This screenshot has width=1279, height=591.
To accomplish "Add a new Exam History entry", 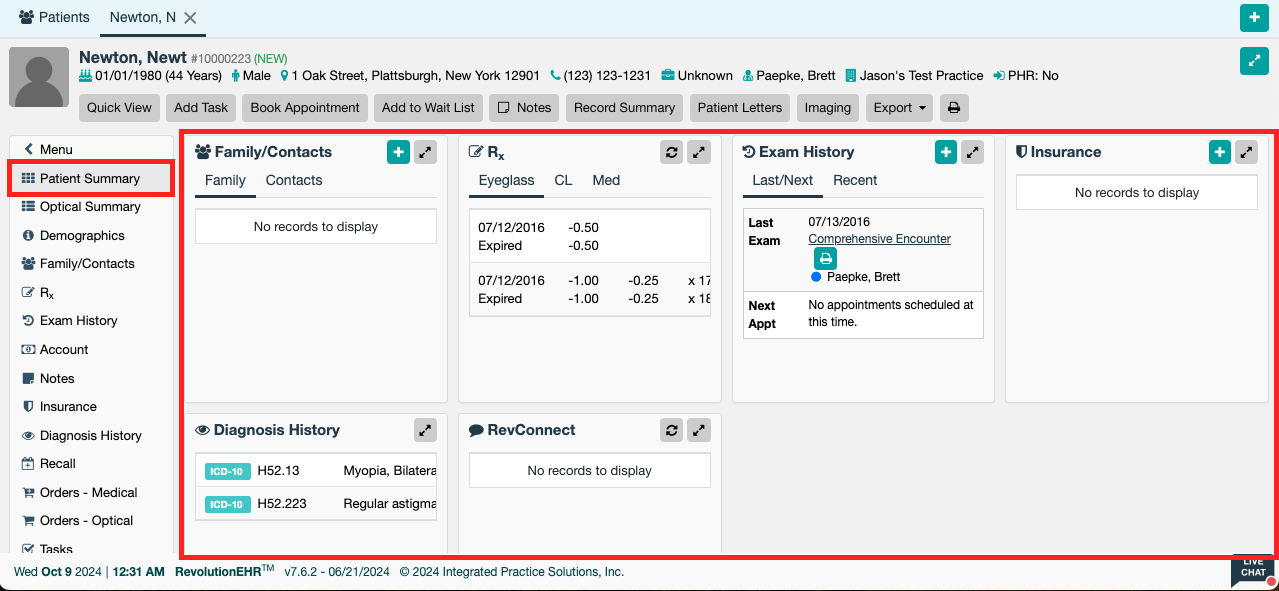I will coord(946,152).
